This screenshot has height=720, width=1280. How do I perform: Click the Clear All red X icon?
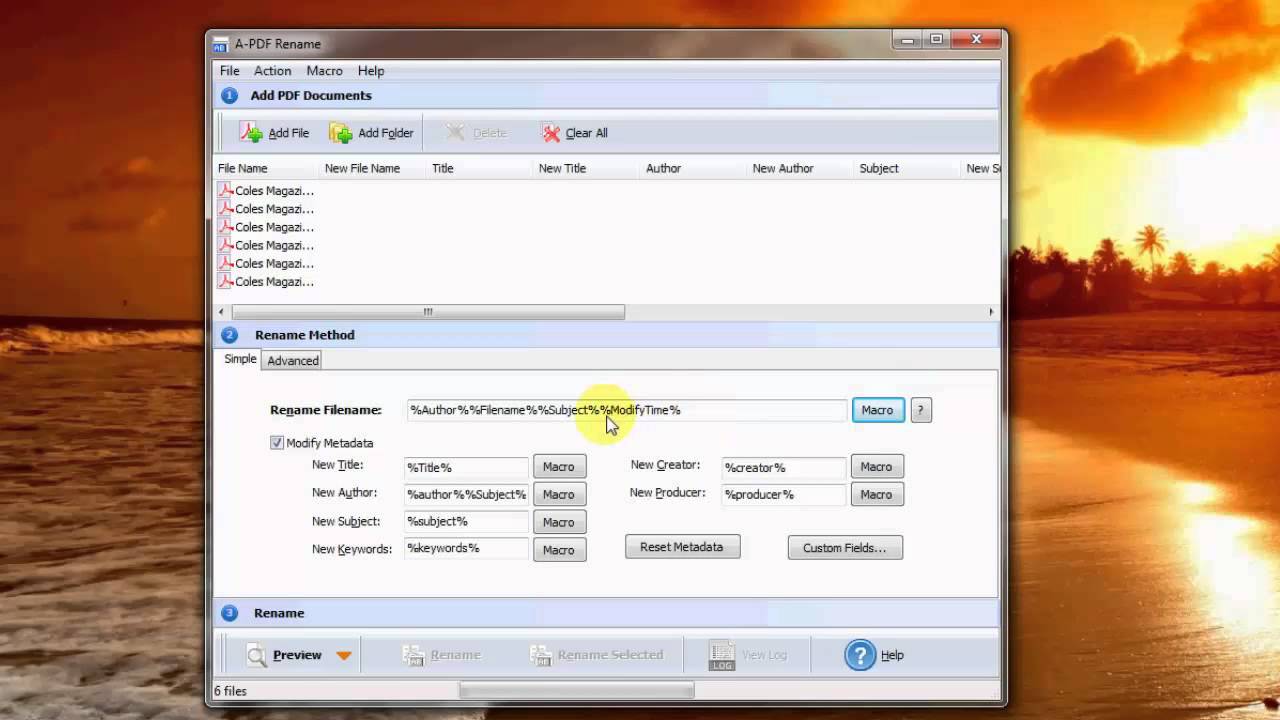551,133
